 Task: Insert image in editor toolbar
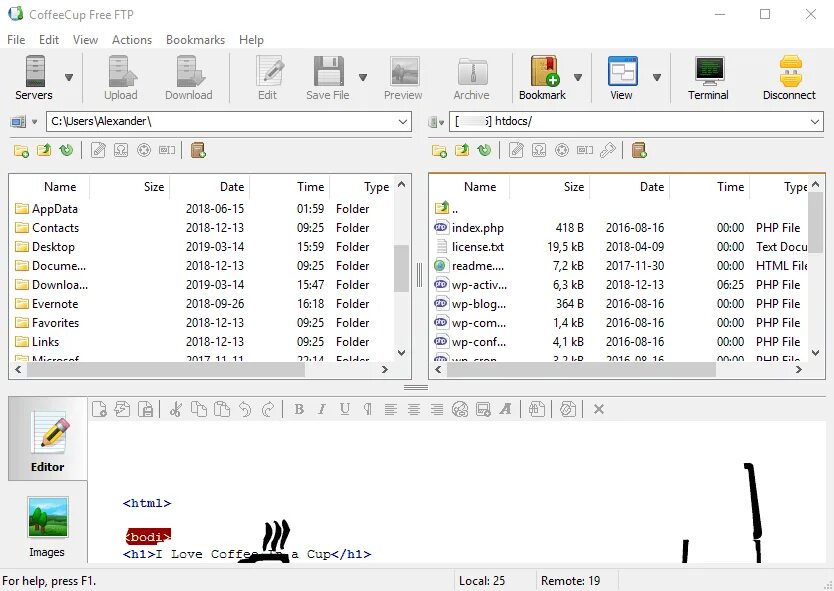click(483, 409)
